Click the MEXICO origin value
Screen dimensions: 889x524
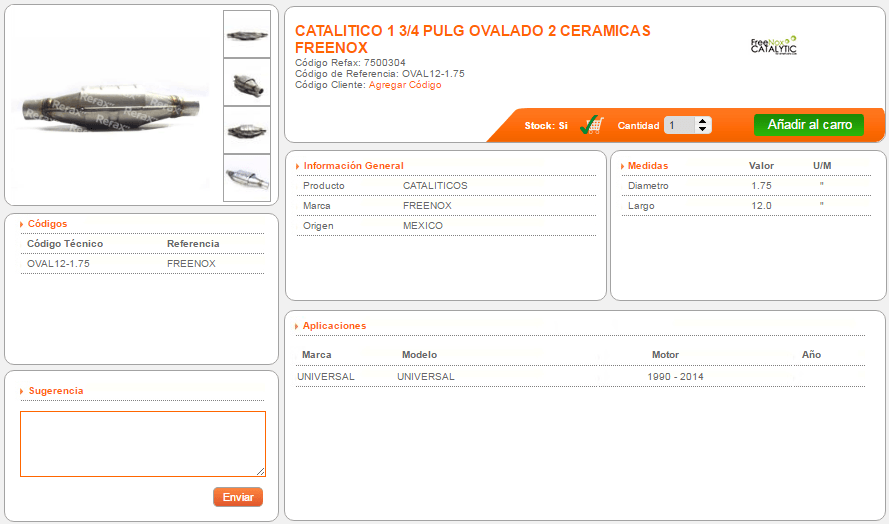coord(422,226)
